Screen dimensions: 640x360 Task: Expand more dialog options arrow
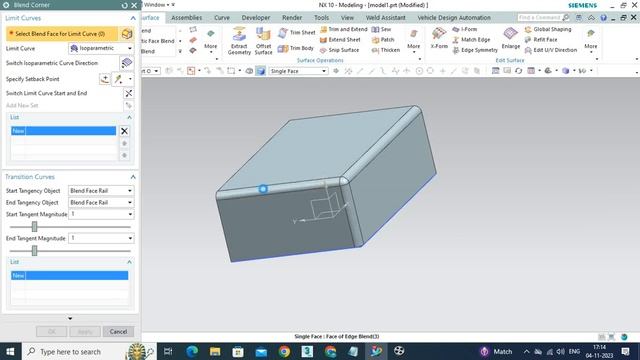coord(70,318)
